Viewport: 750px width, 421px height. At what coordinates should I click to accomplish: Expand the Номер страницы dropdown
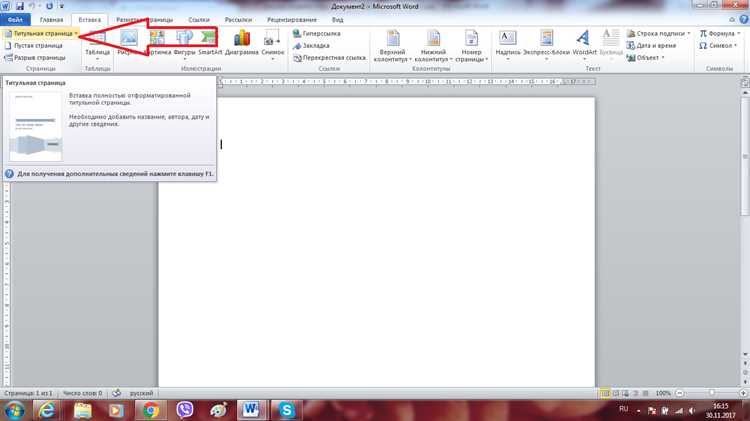486,60
